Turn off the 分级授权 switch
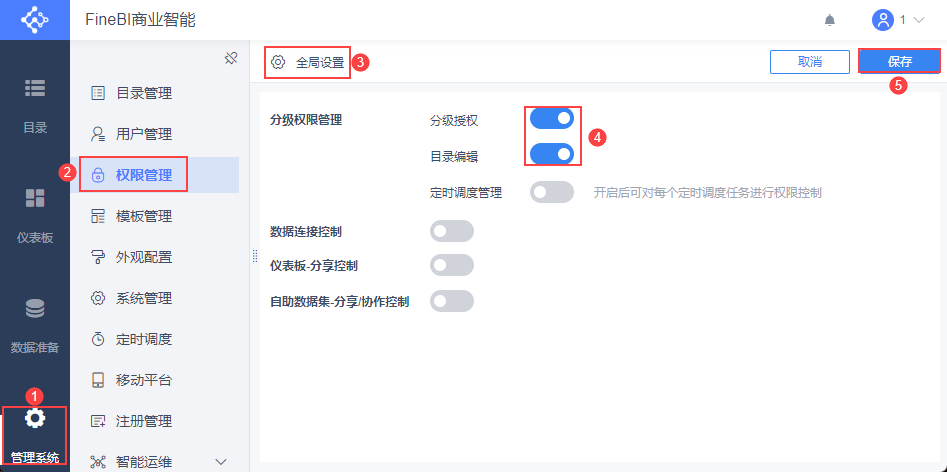 552,119
